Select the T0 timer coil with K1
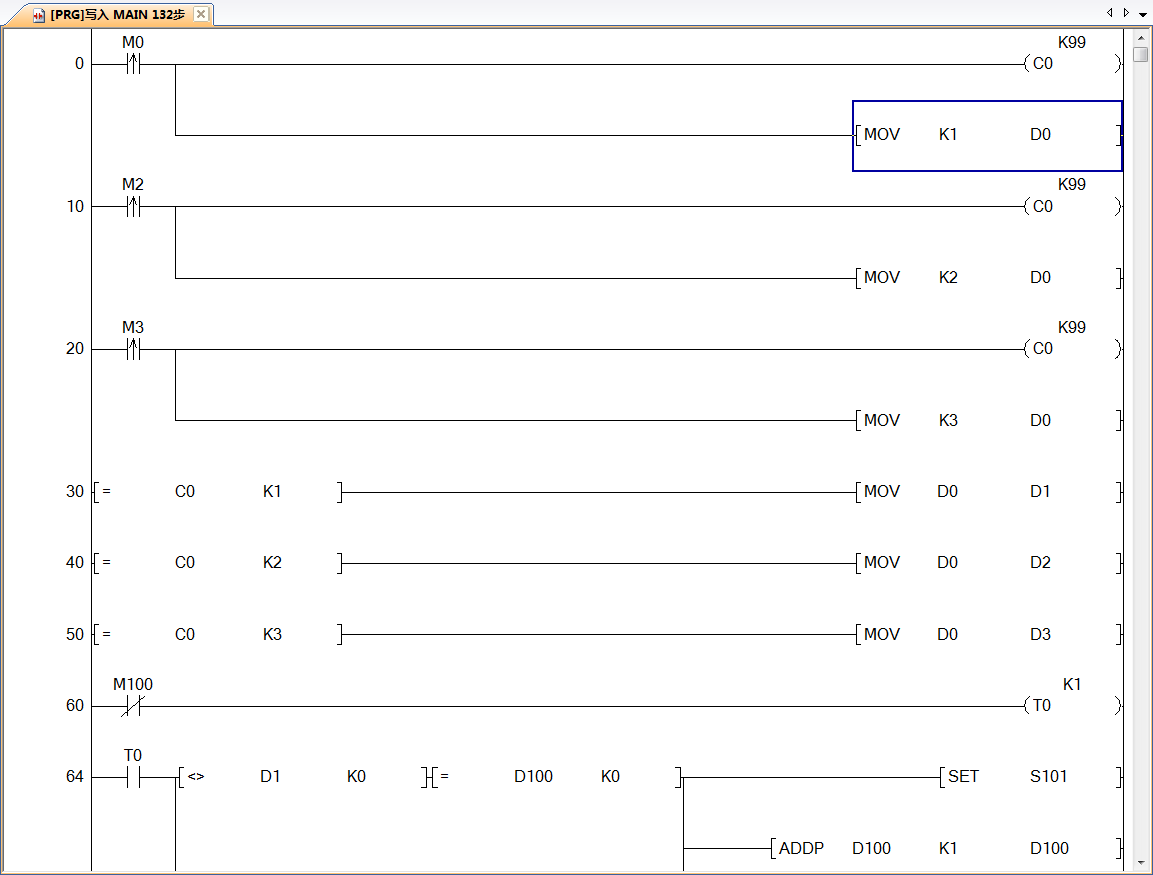The height and width of the screenshot is (875, 1153). [1071, 706]
